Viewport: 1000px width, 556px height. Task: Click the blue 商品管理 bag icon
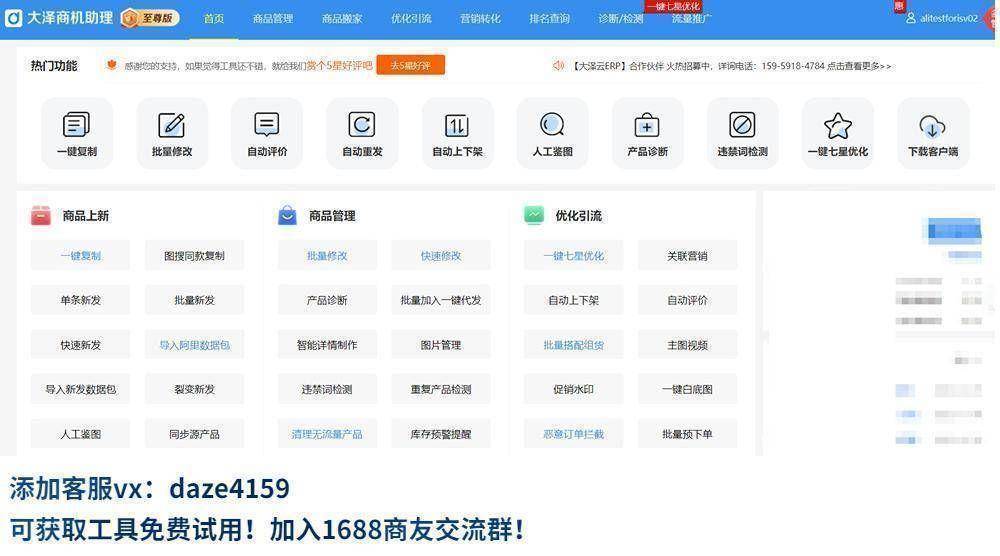point(287,216)
